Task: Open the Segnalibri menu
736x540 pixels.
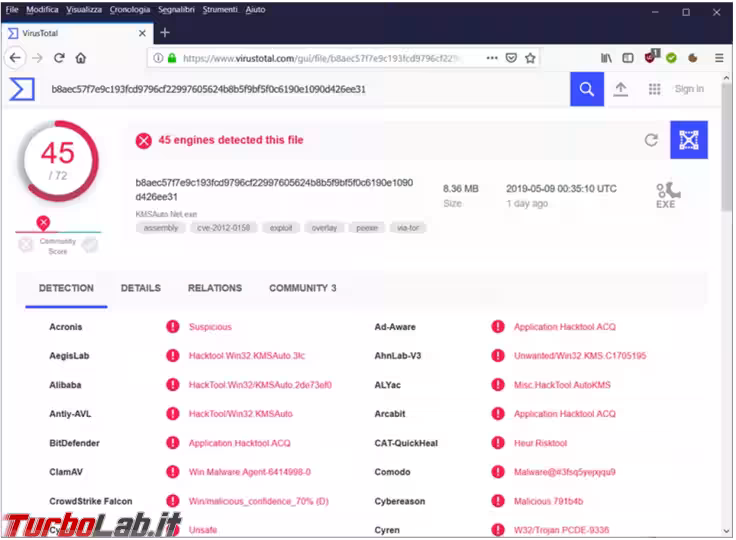Action: [x=176, y=9]
